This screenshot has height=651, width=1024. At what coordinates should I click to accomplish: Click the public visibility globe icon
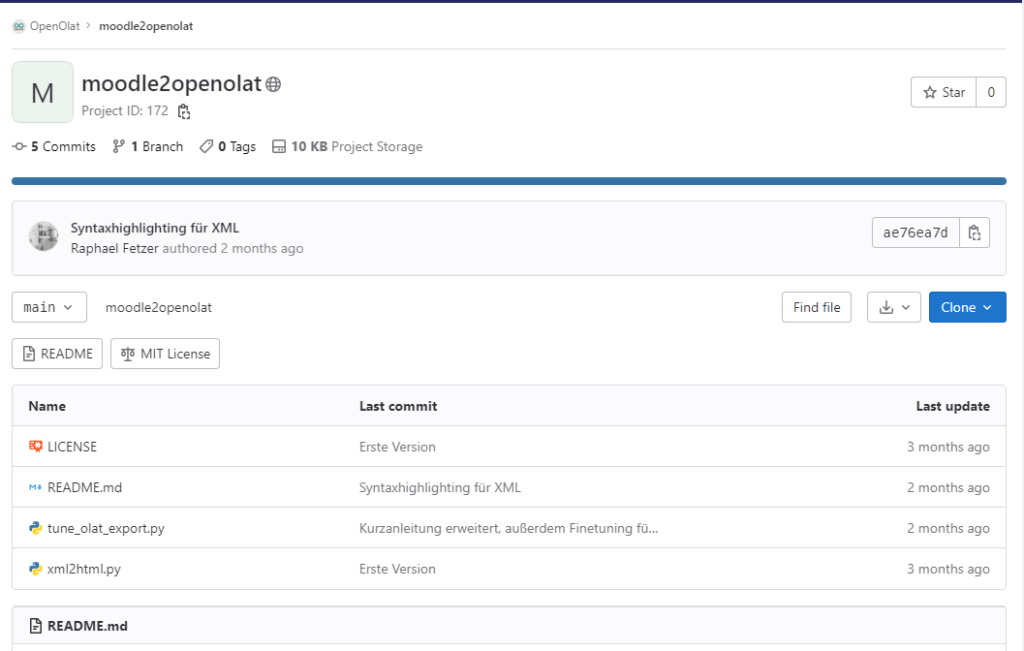click(273, 84)
